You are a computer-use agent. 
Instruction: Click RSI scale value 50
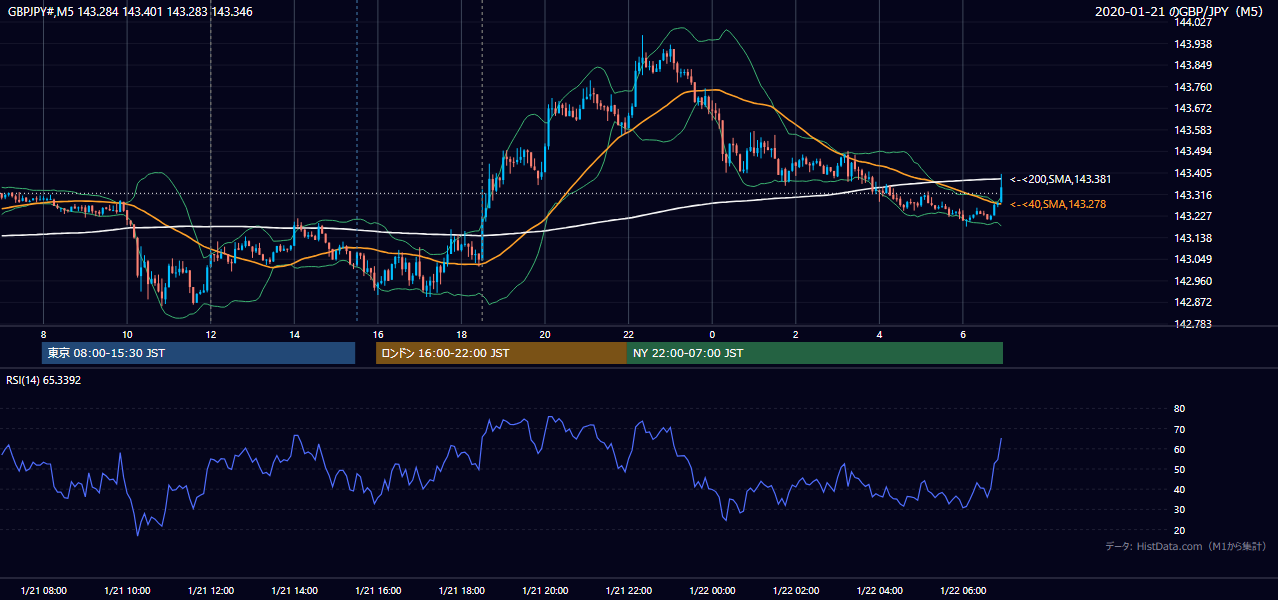click(1179, 469)
